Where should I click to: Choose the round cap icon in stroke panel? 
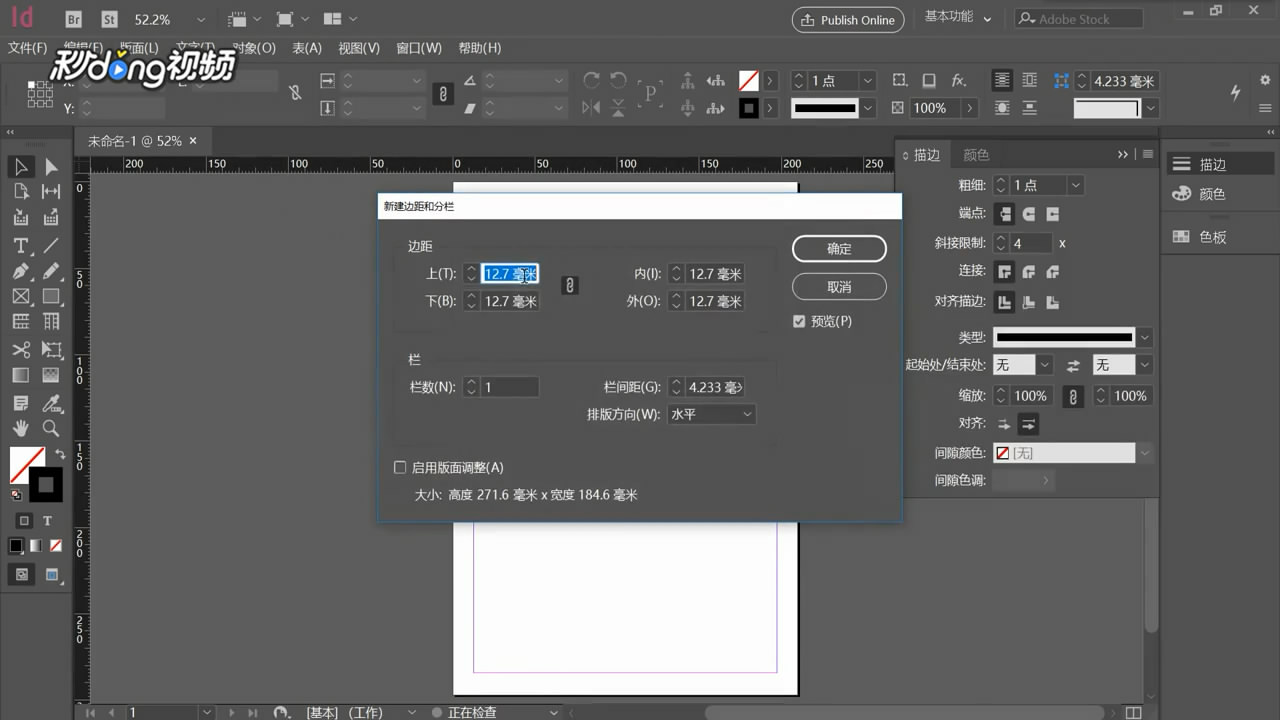pos(1028,213)
